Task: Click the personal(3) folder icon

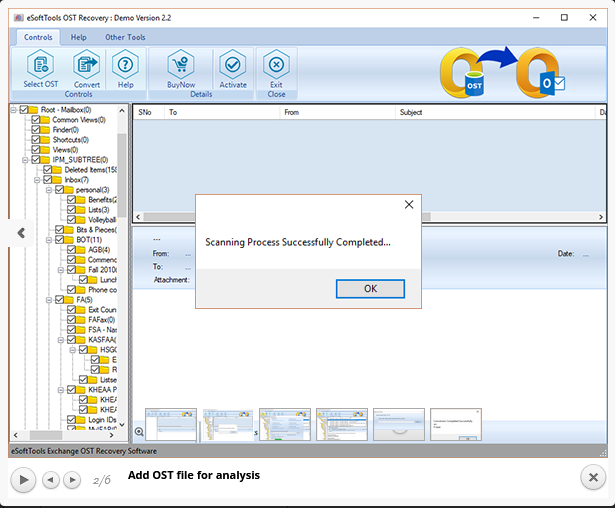Action: 69,190
